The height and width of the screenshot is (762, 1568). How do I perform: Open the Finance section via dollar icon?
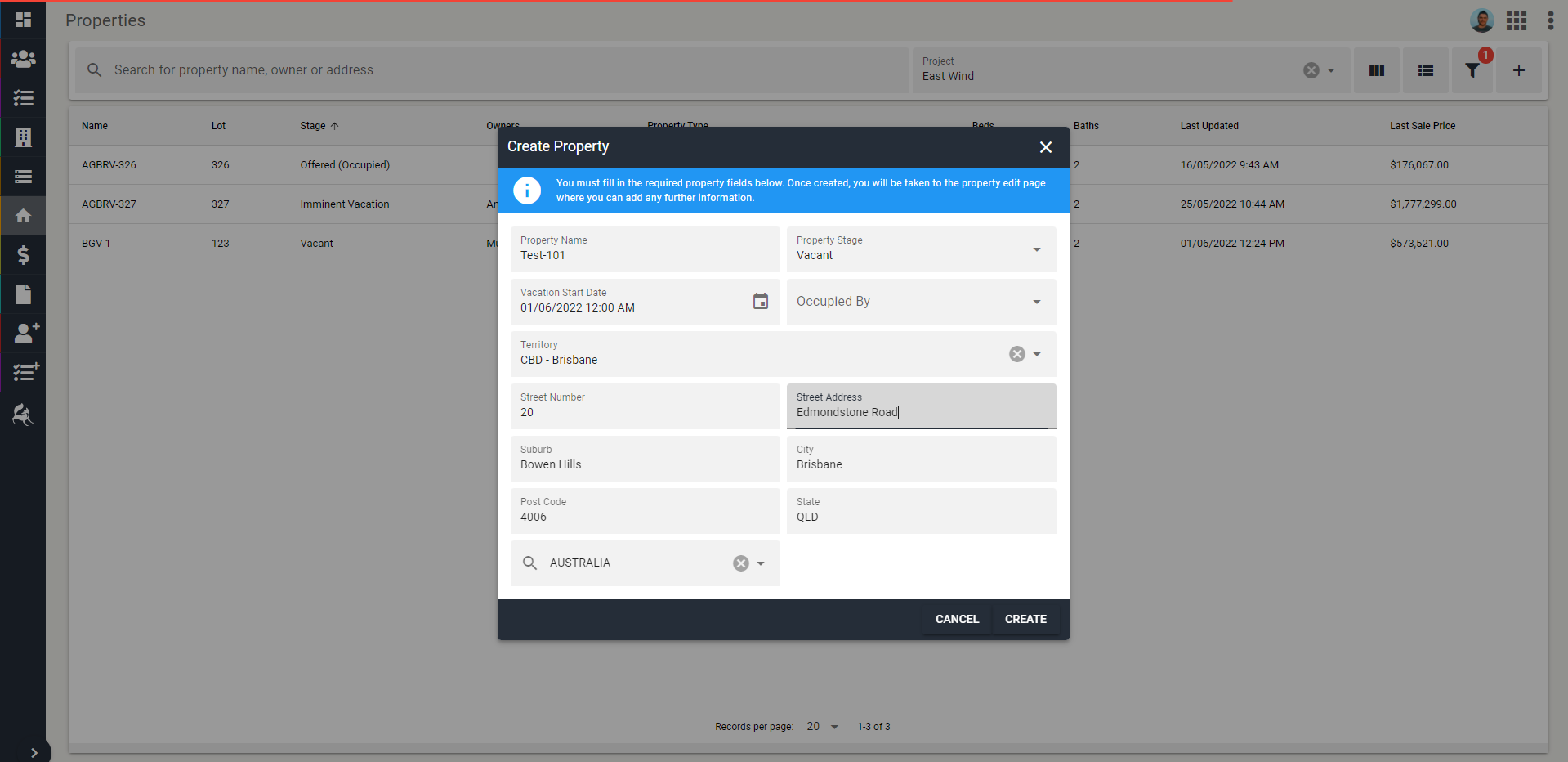[x=22, y=255]
